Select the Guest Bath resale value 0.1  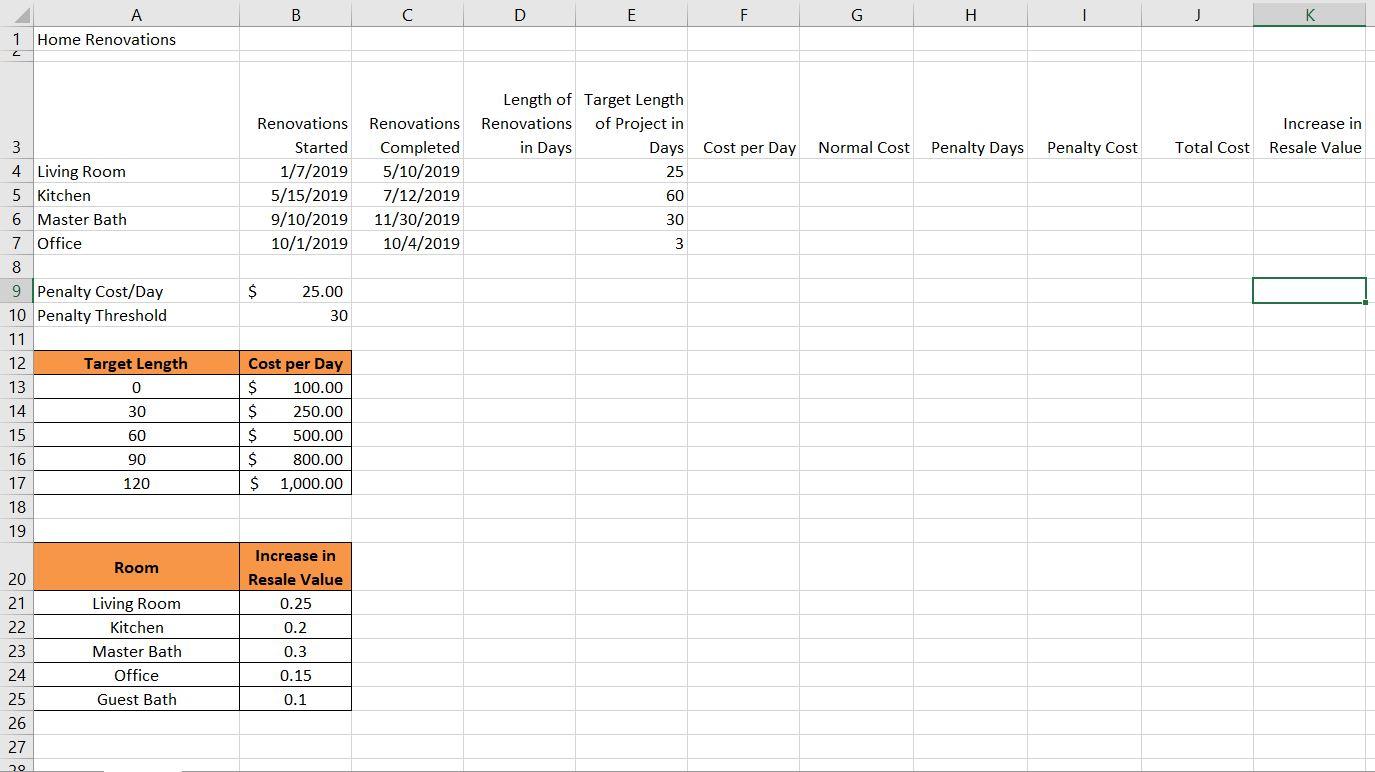295,699
